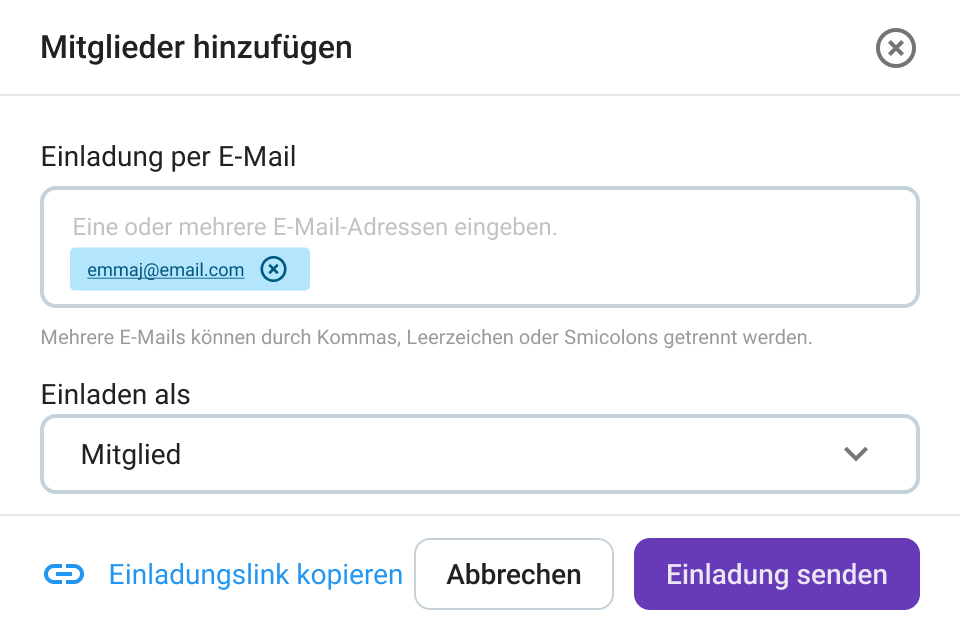Expand the chevron arrow beside Mitglied

click(855, 454)
